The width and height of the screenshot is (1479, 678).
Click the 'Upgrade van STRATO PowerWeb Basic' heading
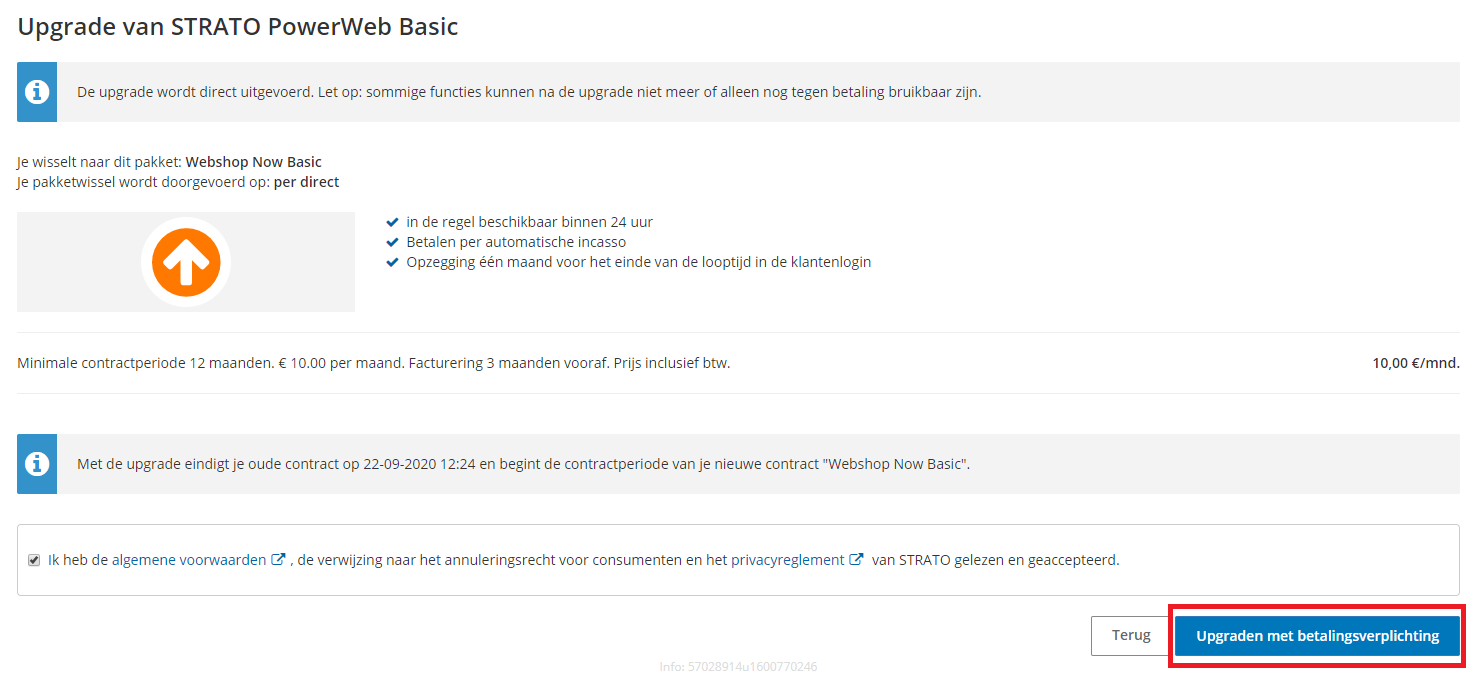coord(238,27)
